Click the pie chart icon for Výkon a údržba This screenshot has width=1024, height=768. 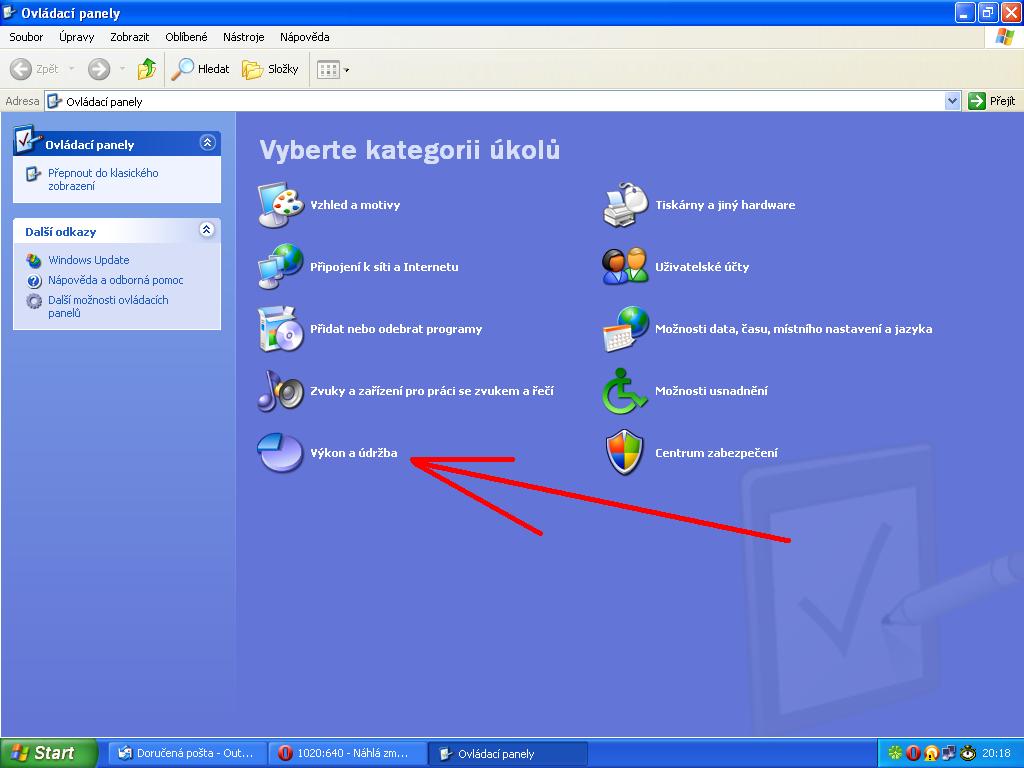coord(281,452)
